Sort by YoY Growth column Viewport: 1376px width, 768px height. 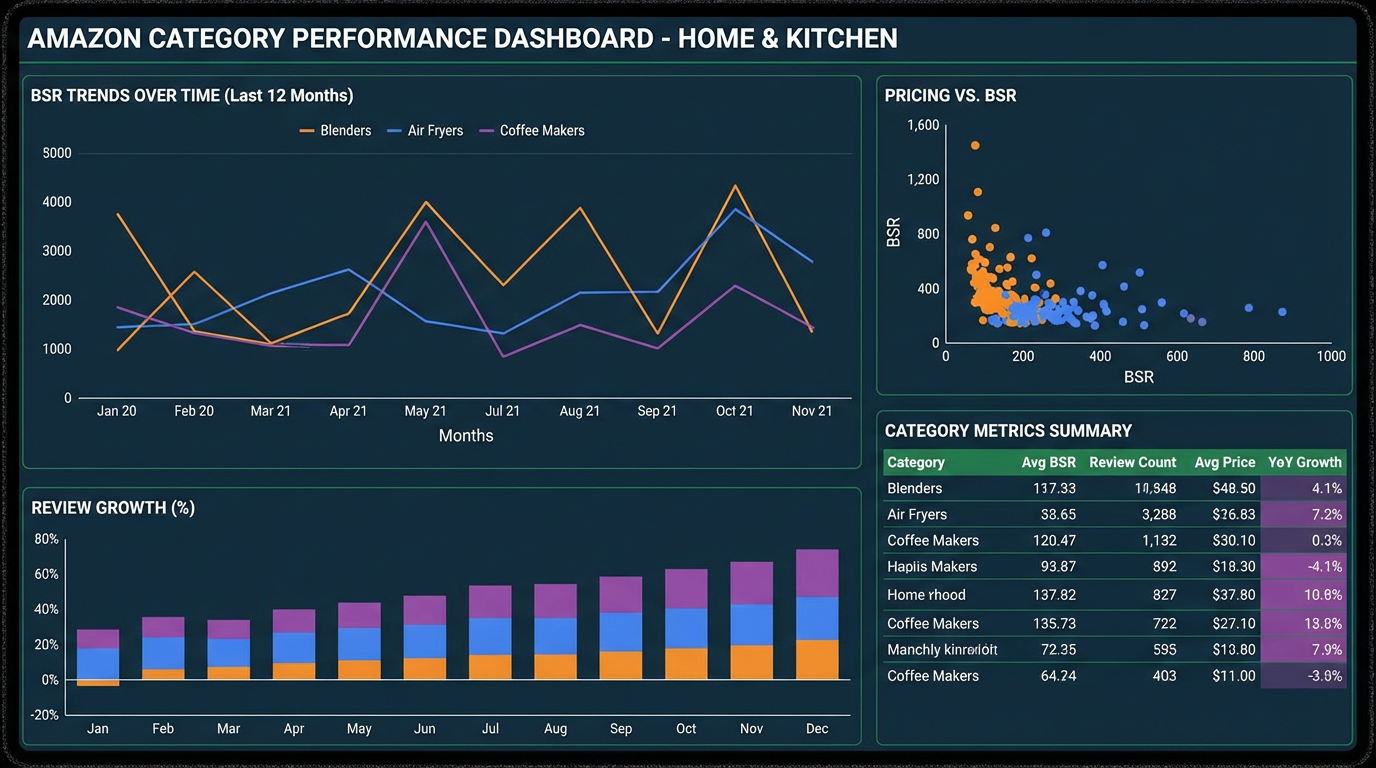(x=1304, y=462)
